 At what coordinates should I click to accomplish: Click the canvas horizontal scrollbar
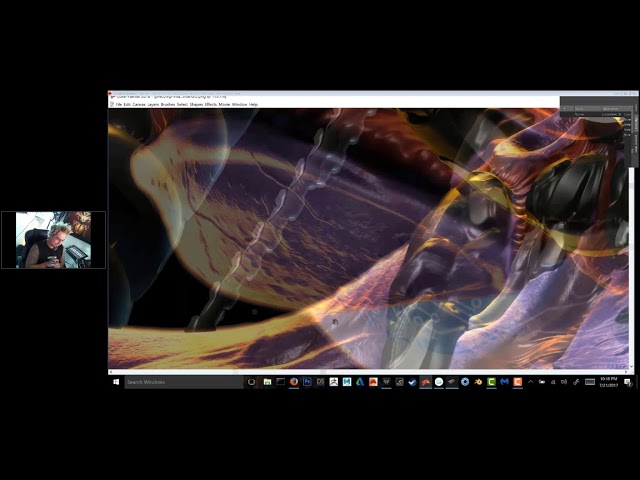pos(367,372)
